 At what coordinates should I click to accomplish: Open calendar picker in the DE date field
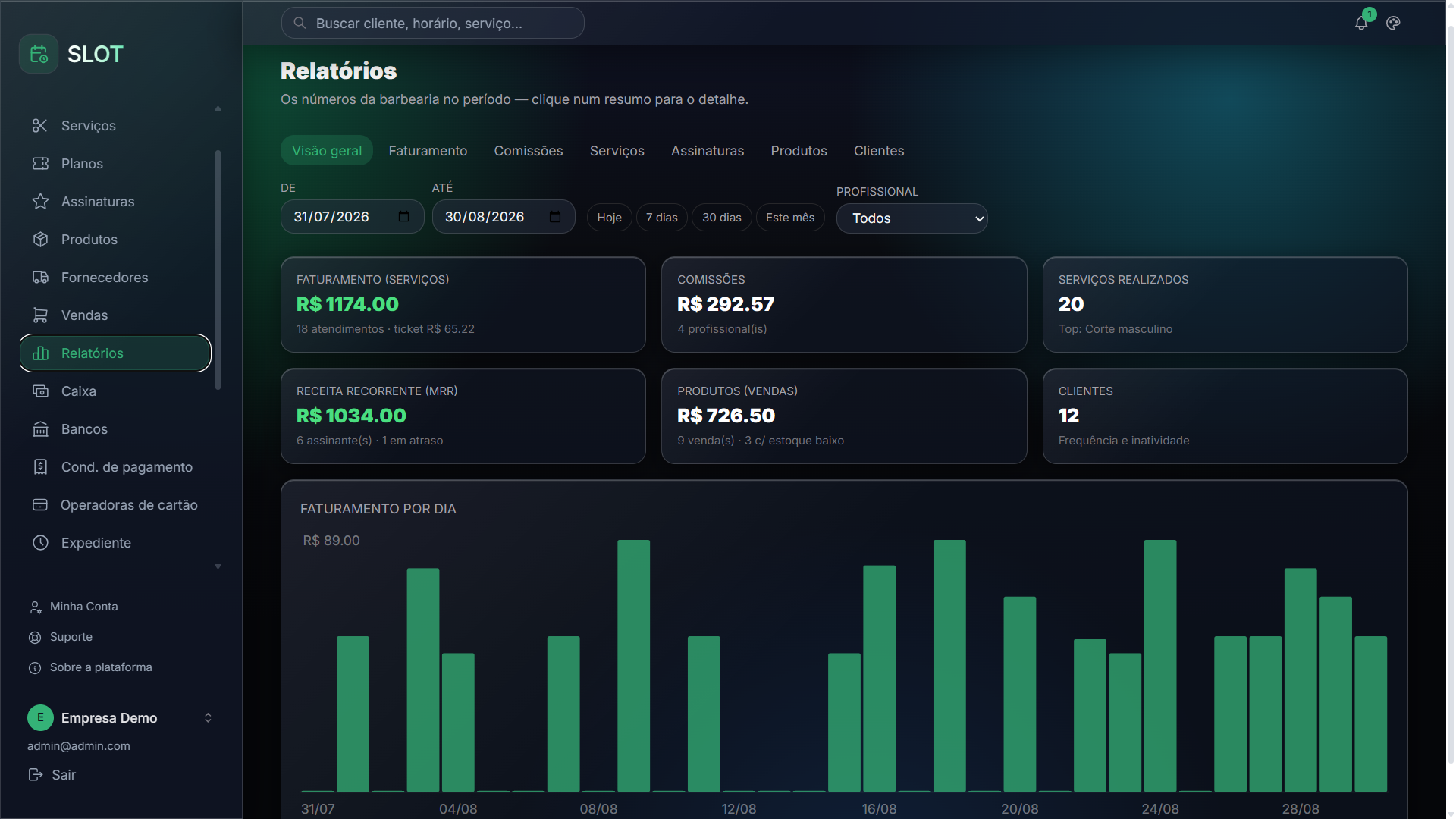[403, 217]
